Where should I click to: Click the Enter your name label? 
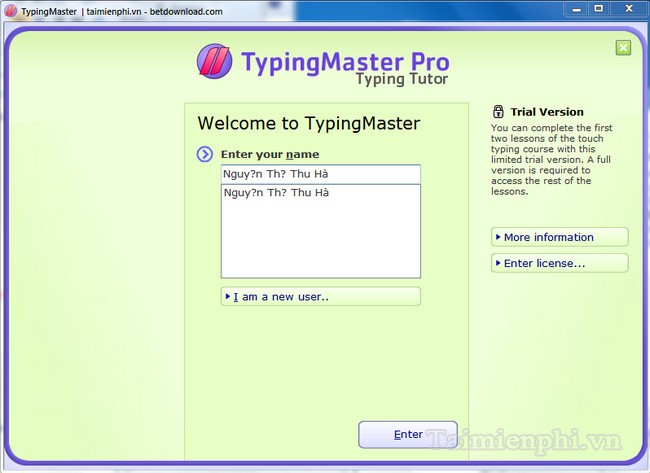click(270, 155)
